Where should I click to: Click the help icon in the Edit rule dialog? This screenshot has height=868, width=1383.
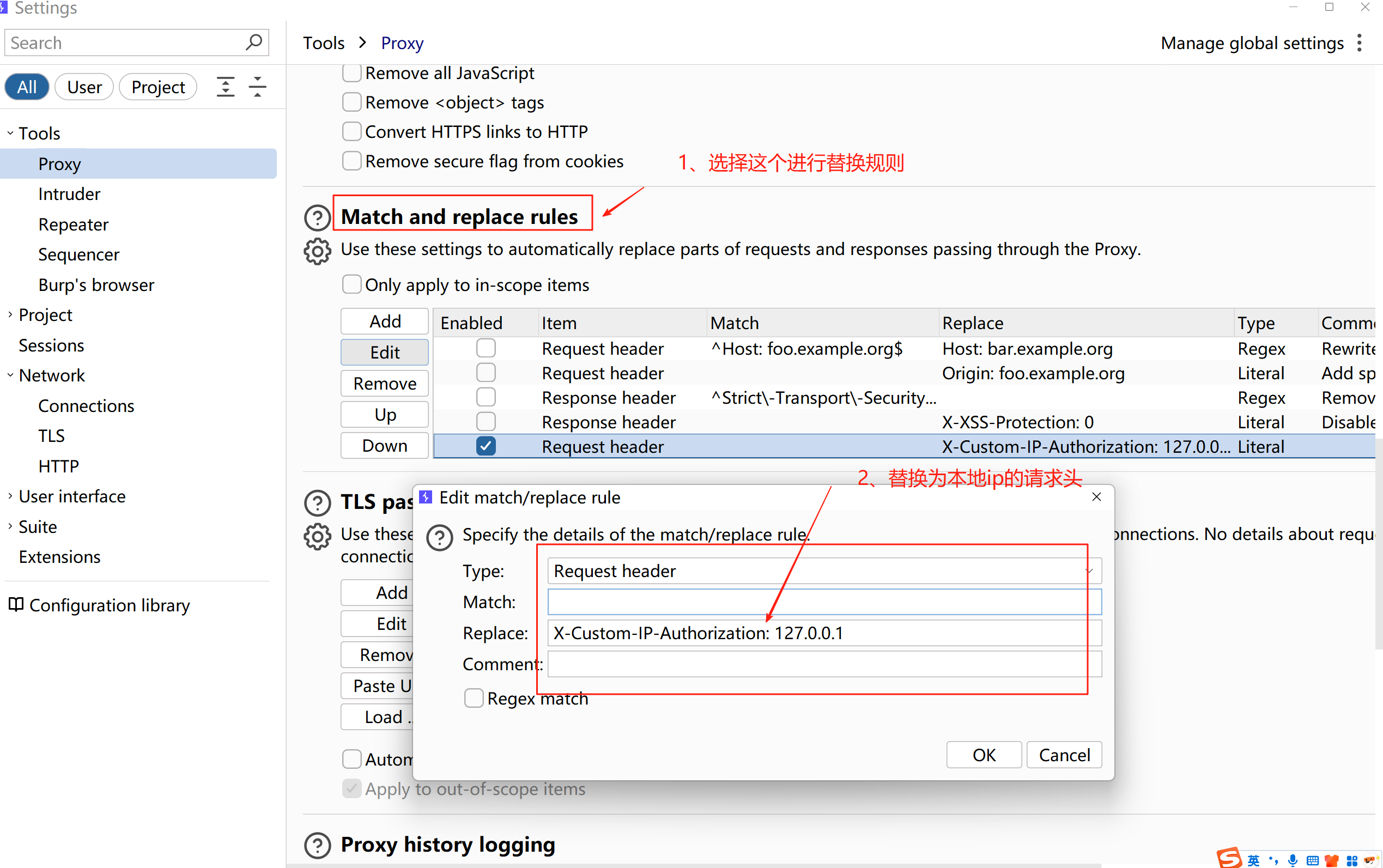point(440,537)
